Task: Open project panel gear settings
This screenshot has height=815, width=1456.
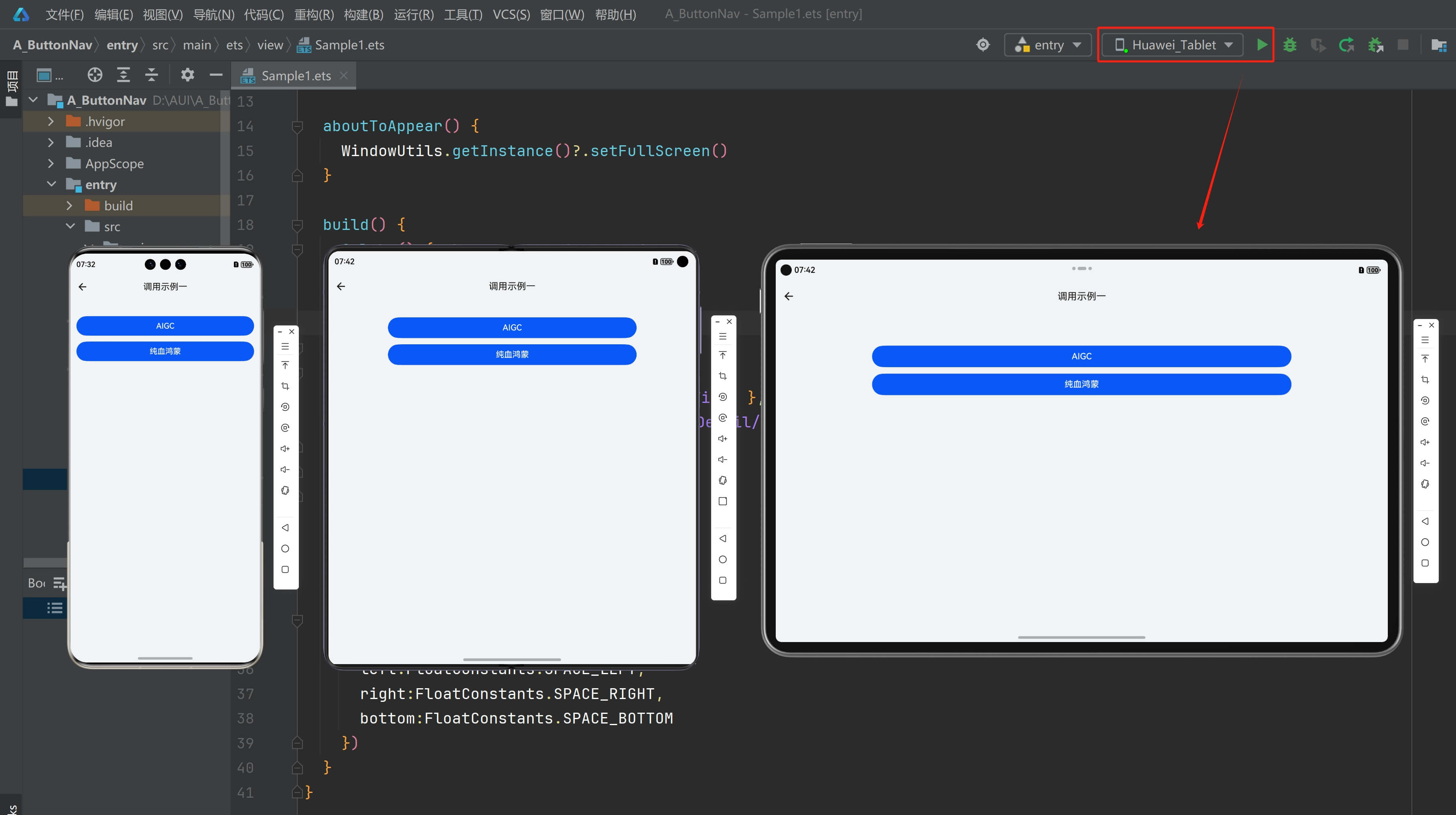Action: pos(187,75)
